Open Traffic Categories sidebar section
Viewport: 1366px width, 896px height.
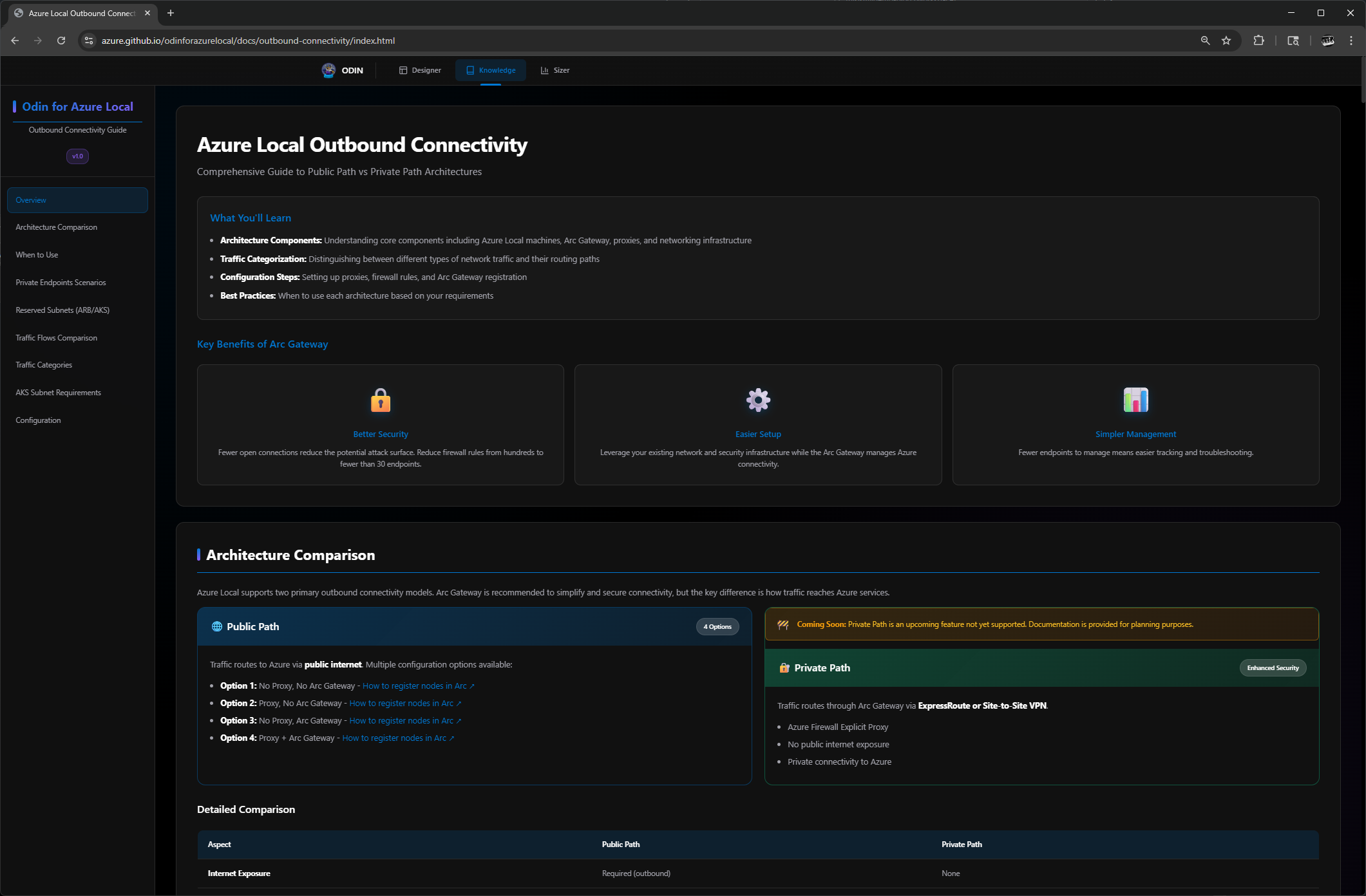pyautogui.click(x=44, y=365)
